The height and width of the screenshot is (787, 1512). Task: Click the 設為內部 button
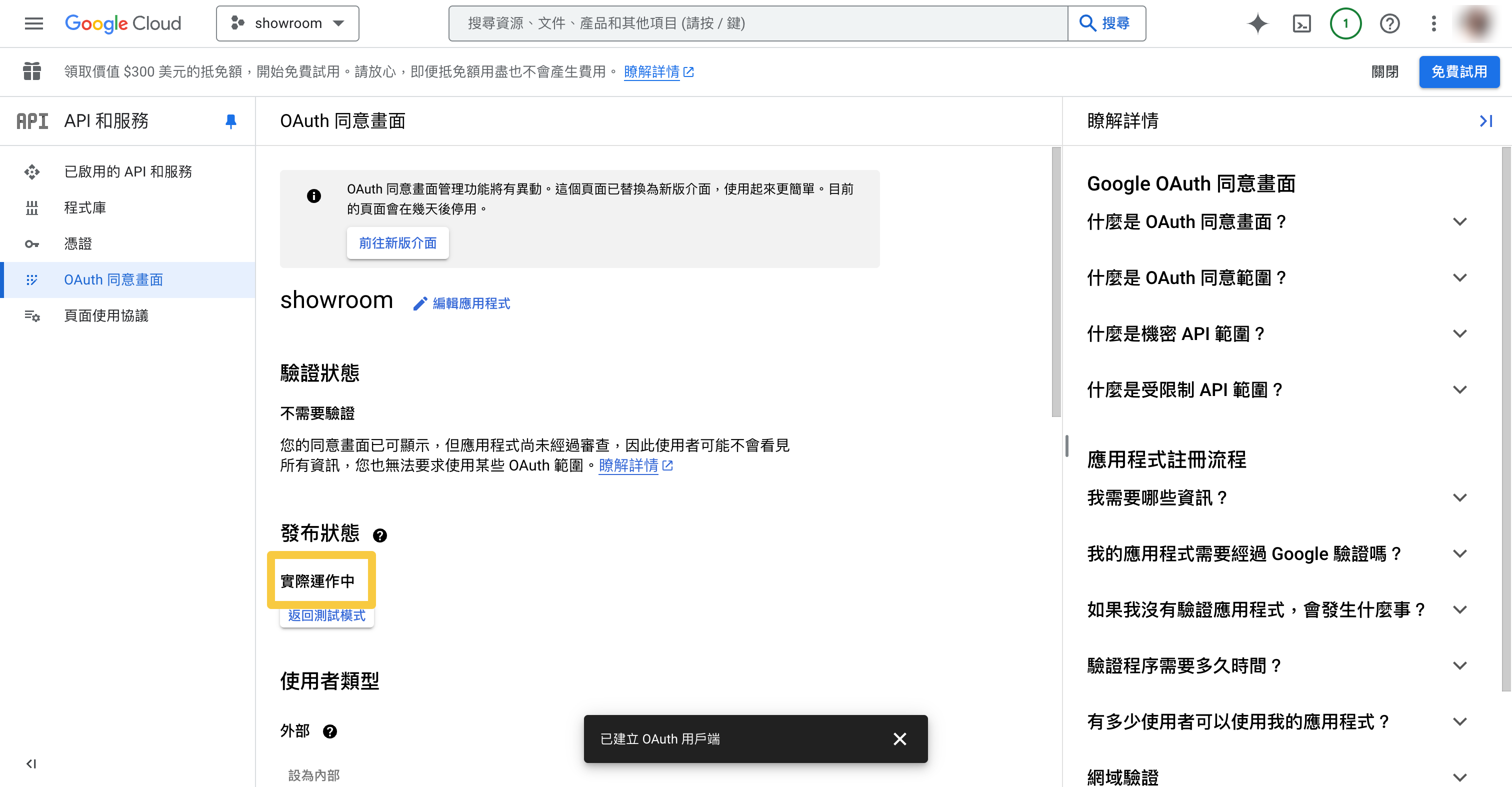point(314,775)
